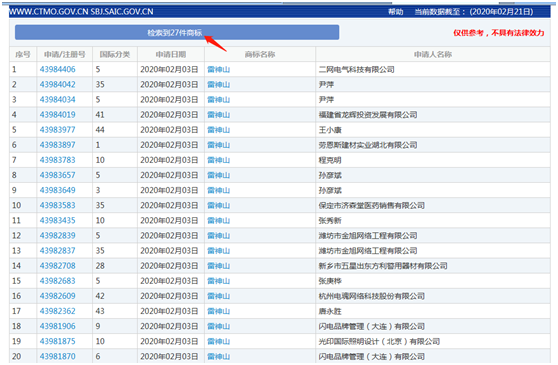
Task: Open registration number 43983783
Action: pyautogui.click(x=58, y=160)
